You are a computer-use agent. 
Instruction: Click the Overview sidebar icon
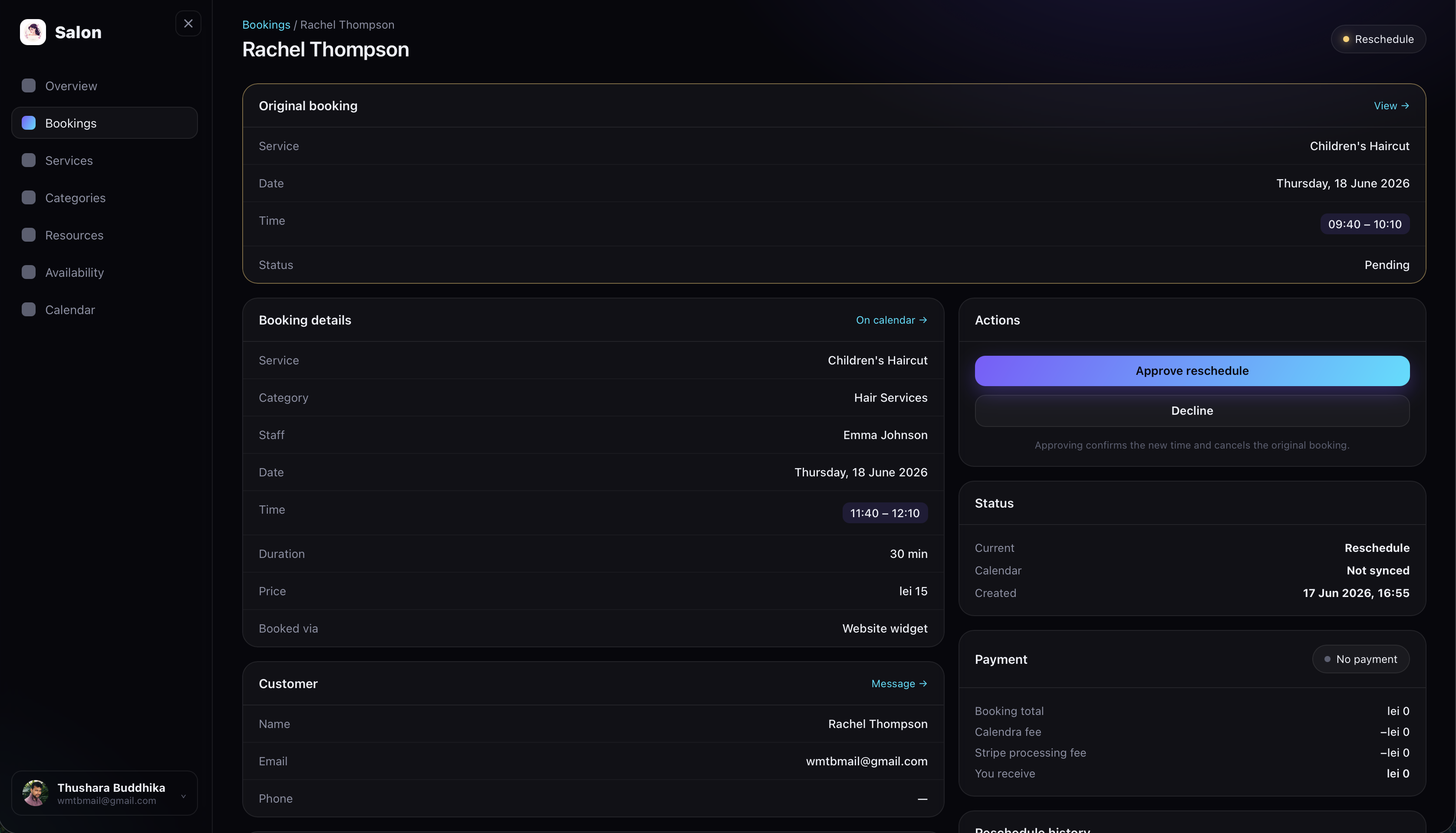pyautogui.click(x=29, y=86)
